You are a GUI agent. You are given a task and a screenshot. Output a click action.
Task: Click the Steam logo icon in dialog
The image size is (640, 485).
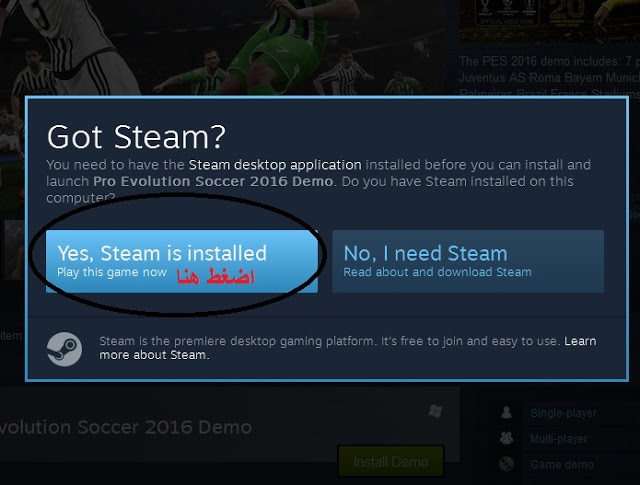click(x=64, y=349)
